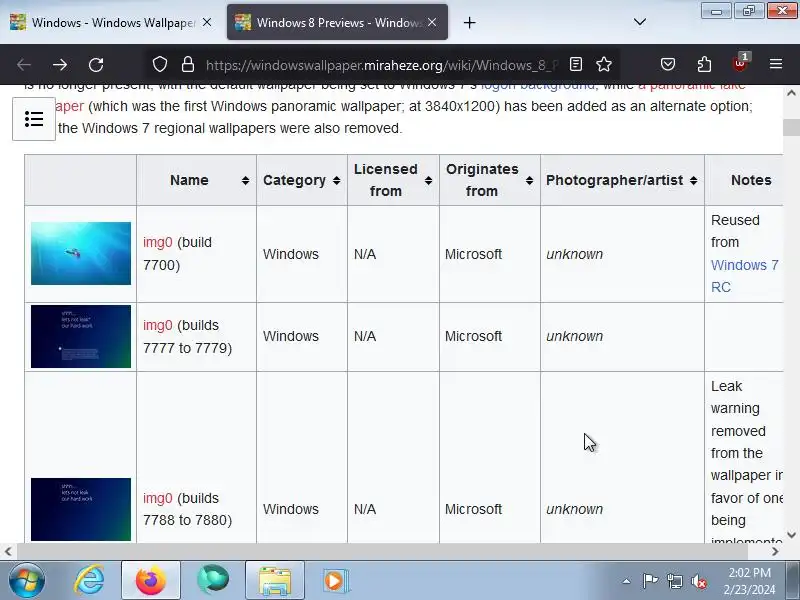Open img0 link for build 7700
The width and height of the screenshot is (800, 600).
157,242
